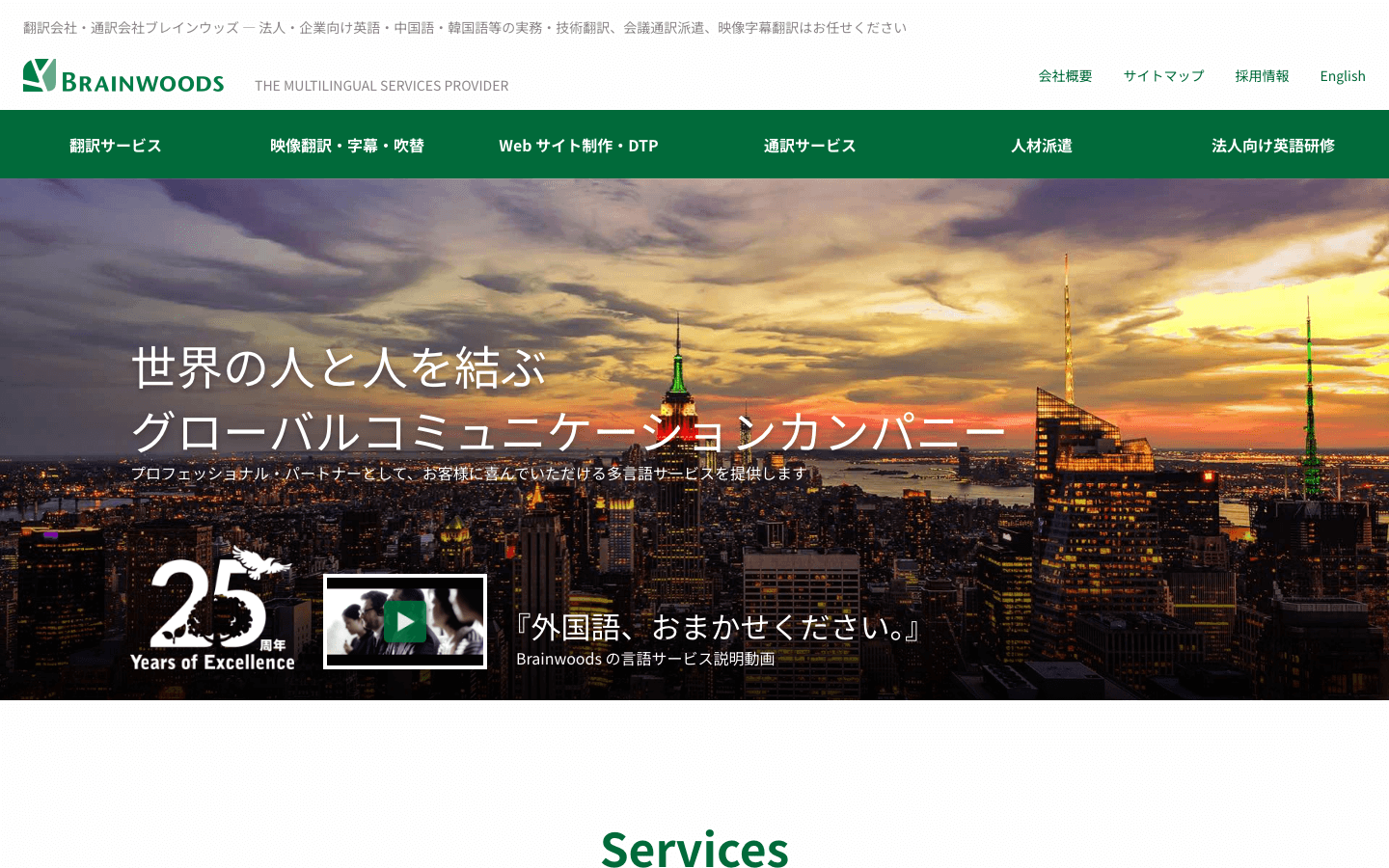This screenshot has width=1389, height=868.
Task: Open the 映像翻訳・字幕・吹替 menu
Action: coord(347,146)
